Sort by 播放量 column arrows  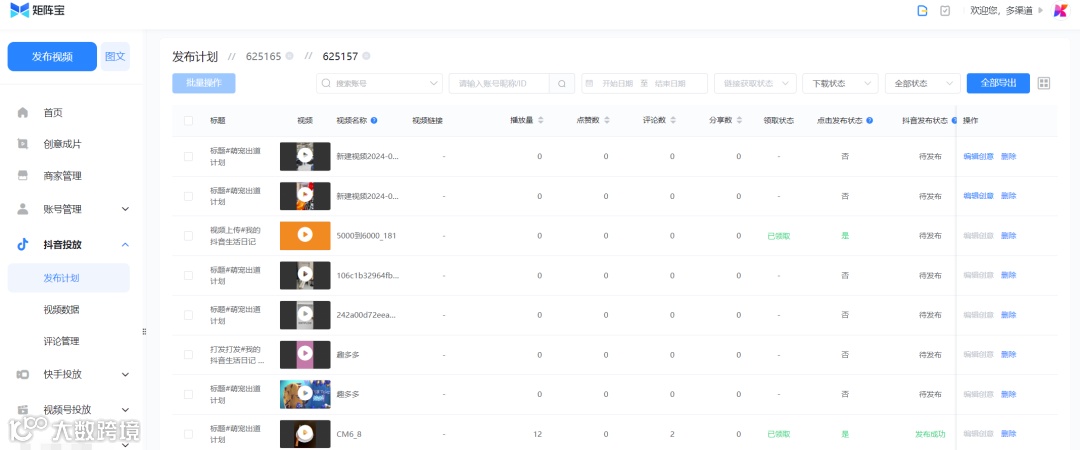(x=541, y=121)
